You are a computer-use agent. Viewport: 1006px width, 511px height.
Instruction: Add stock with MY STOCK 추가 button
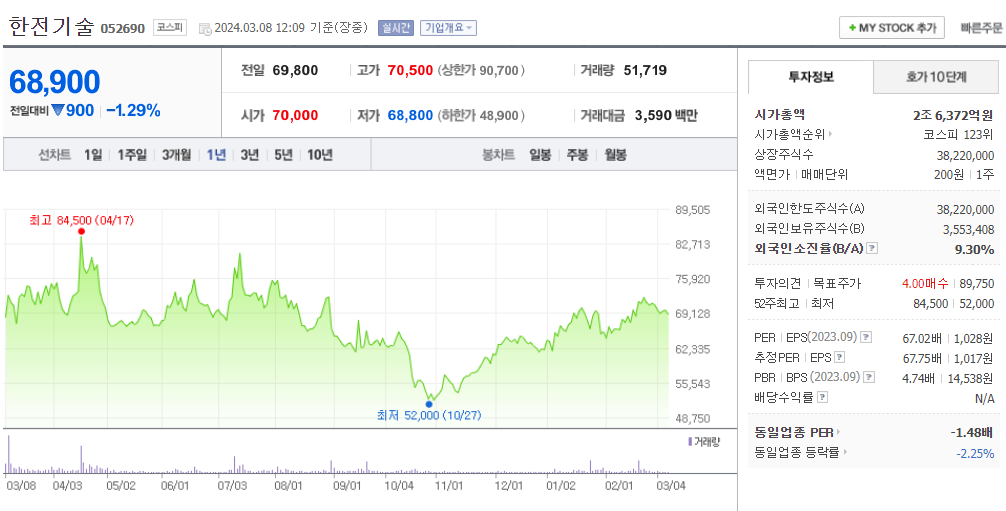click(892, 28)
